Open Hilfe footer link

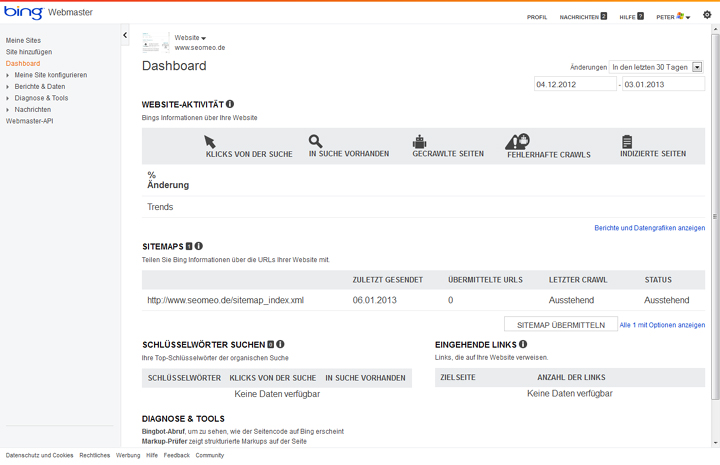152,455
